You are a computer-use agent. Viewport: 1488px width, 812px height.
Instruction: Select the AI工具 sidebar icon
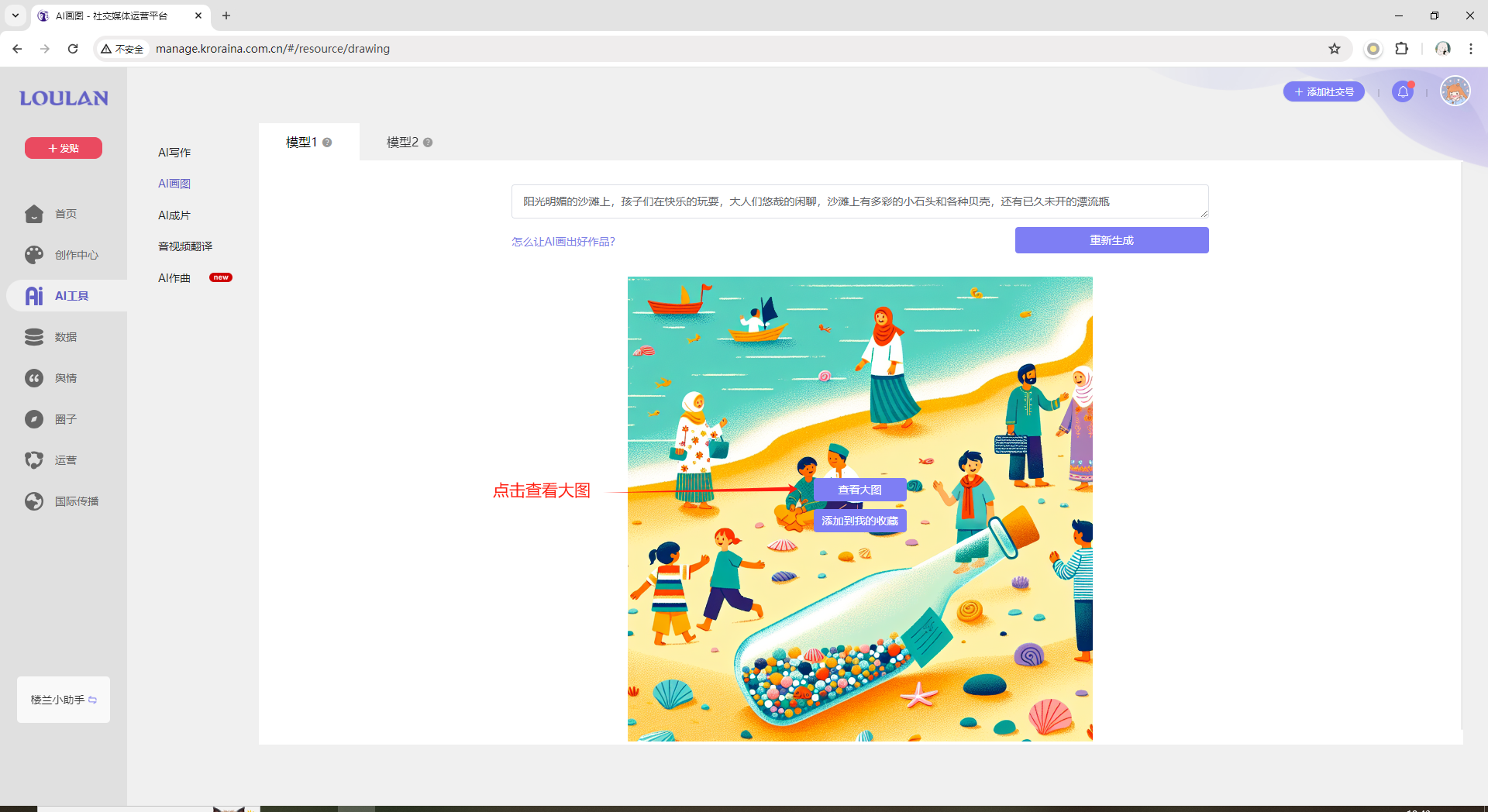(34, 296)
